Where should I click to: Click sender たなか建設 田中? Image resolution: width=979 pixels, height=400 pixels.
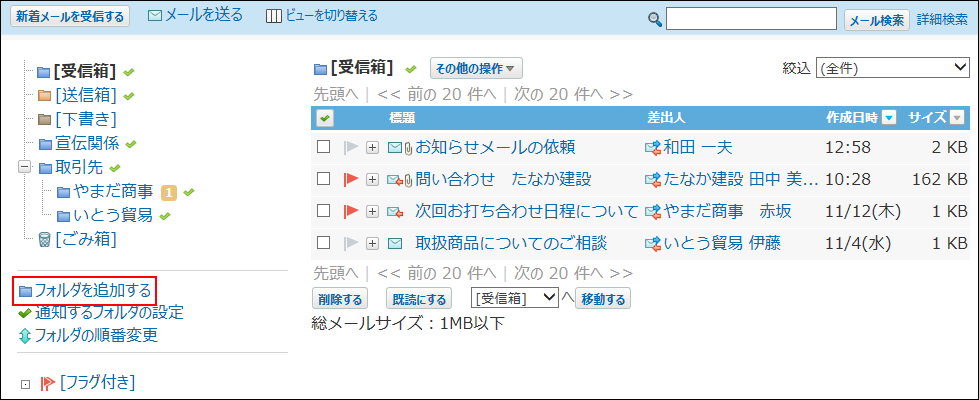coord(740,179)
